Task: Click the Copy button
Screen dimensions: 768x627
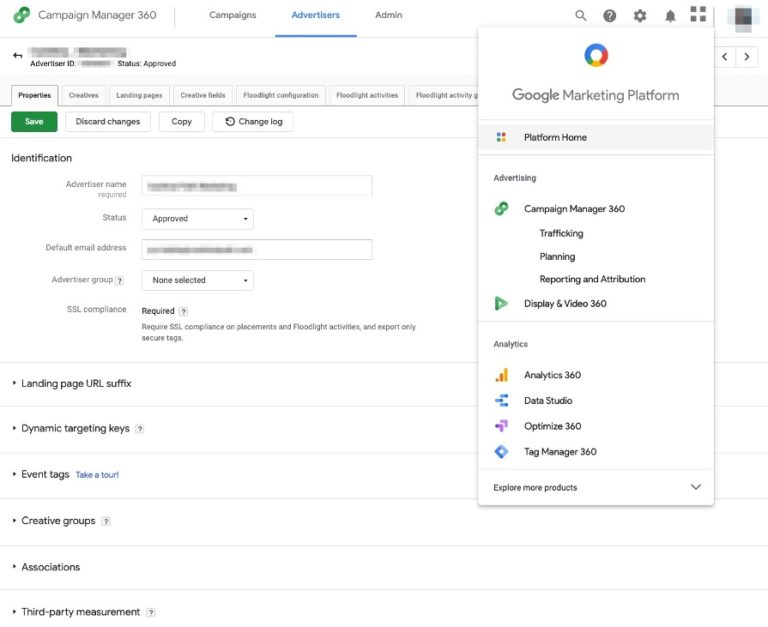Action: coord(182,121)
